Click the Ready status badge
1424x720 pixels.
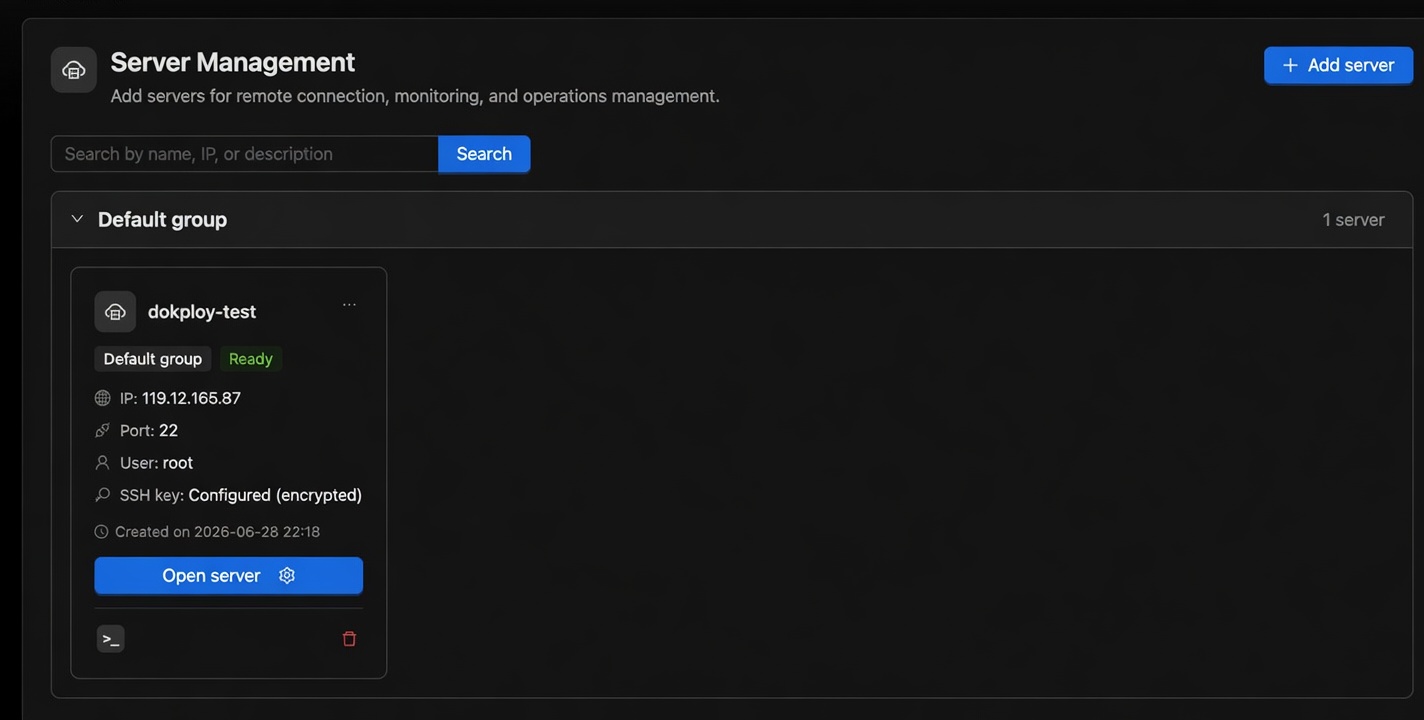point(251,359)
